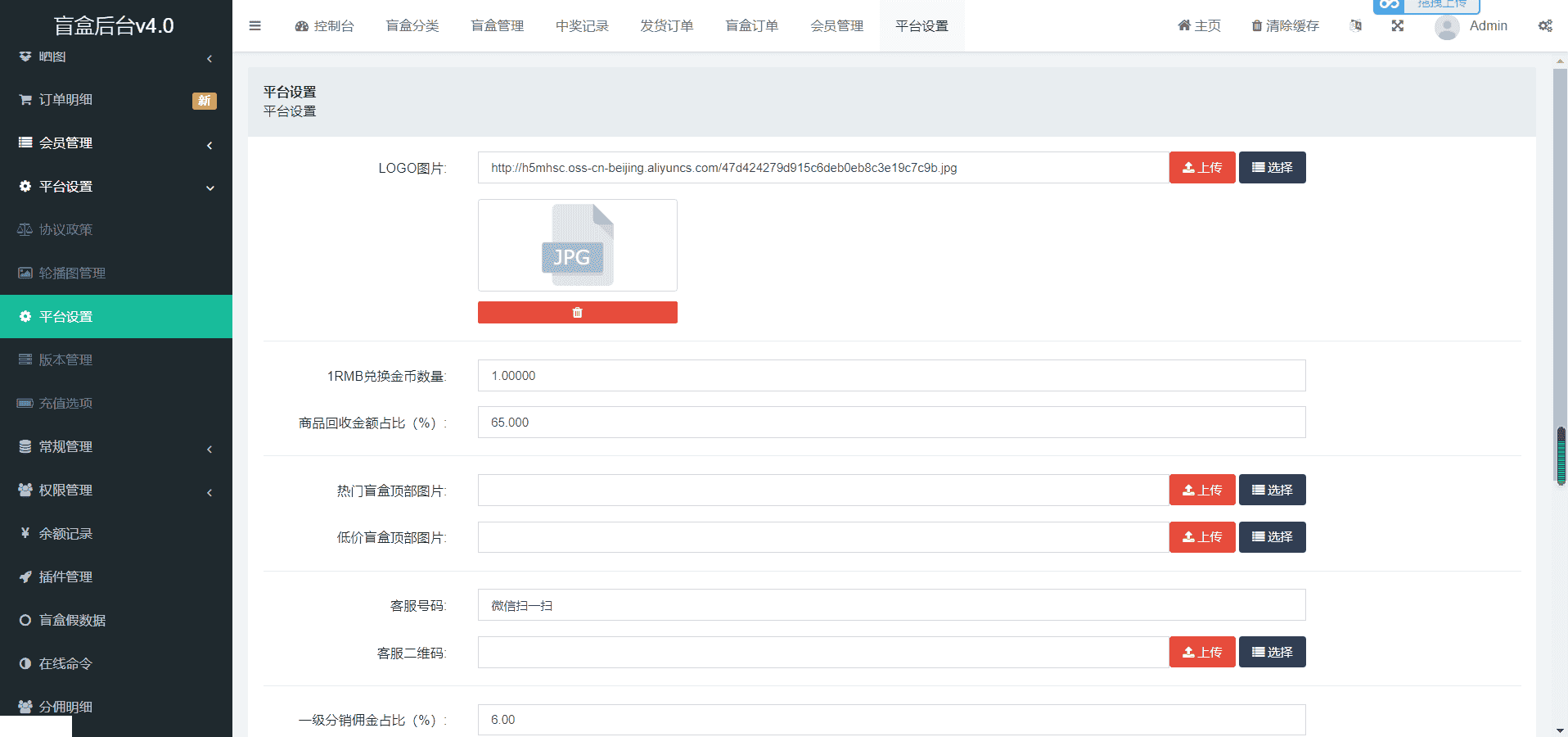Click the fullscreen expand icon in header
The image size is (1568, 737).
tap(1397, 26)
